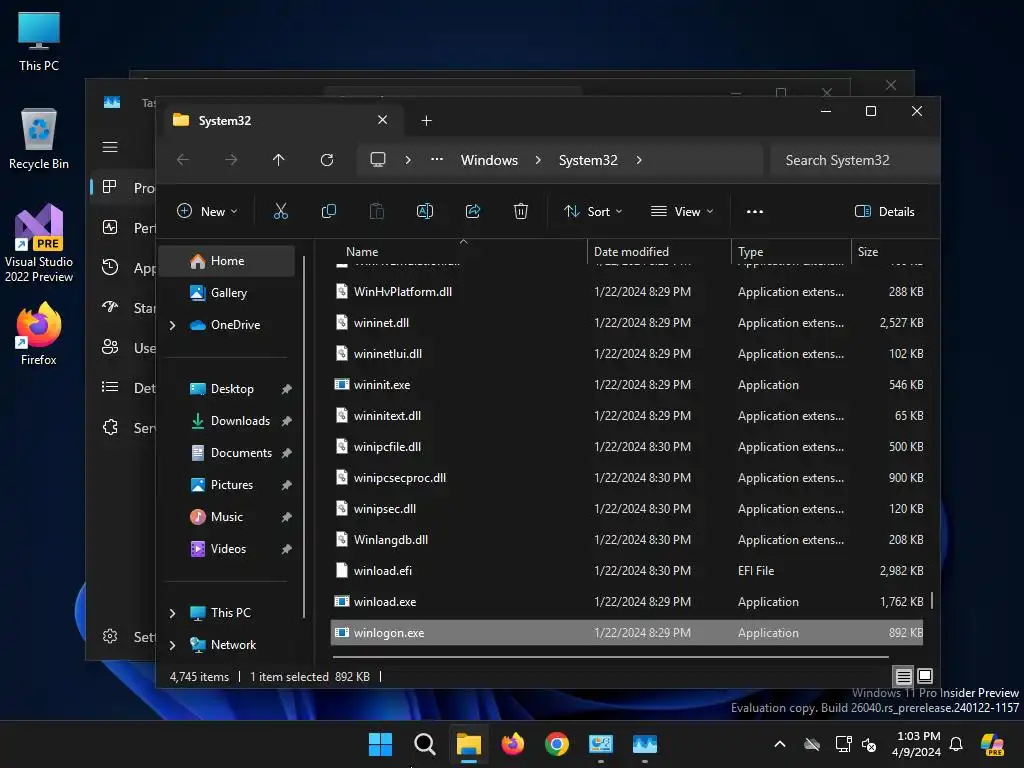Click Windows in the address breadcrumb

point(489,160)
